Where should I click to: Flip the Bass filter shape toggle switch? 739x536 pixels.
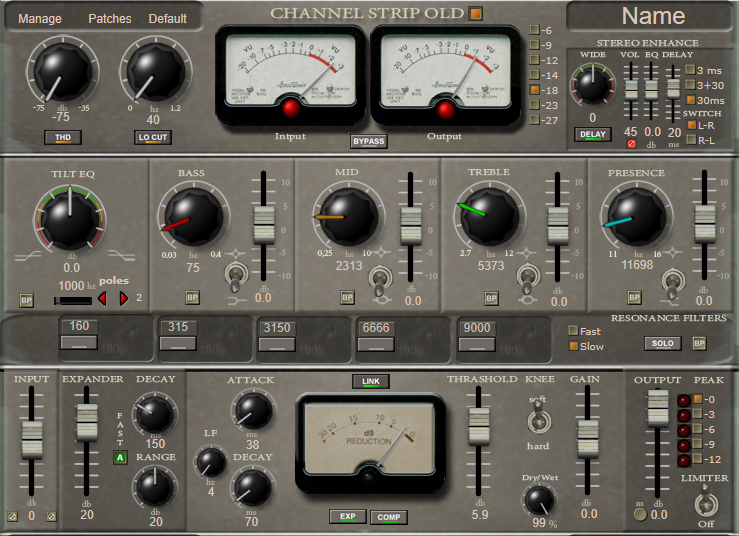coord(235,278)
